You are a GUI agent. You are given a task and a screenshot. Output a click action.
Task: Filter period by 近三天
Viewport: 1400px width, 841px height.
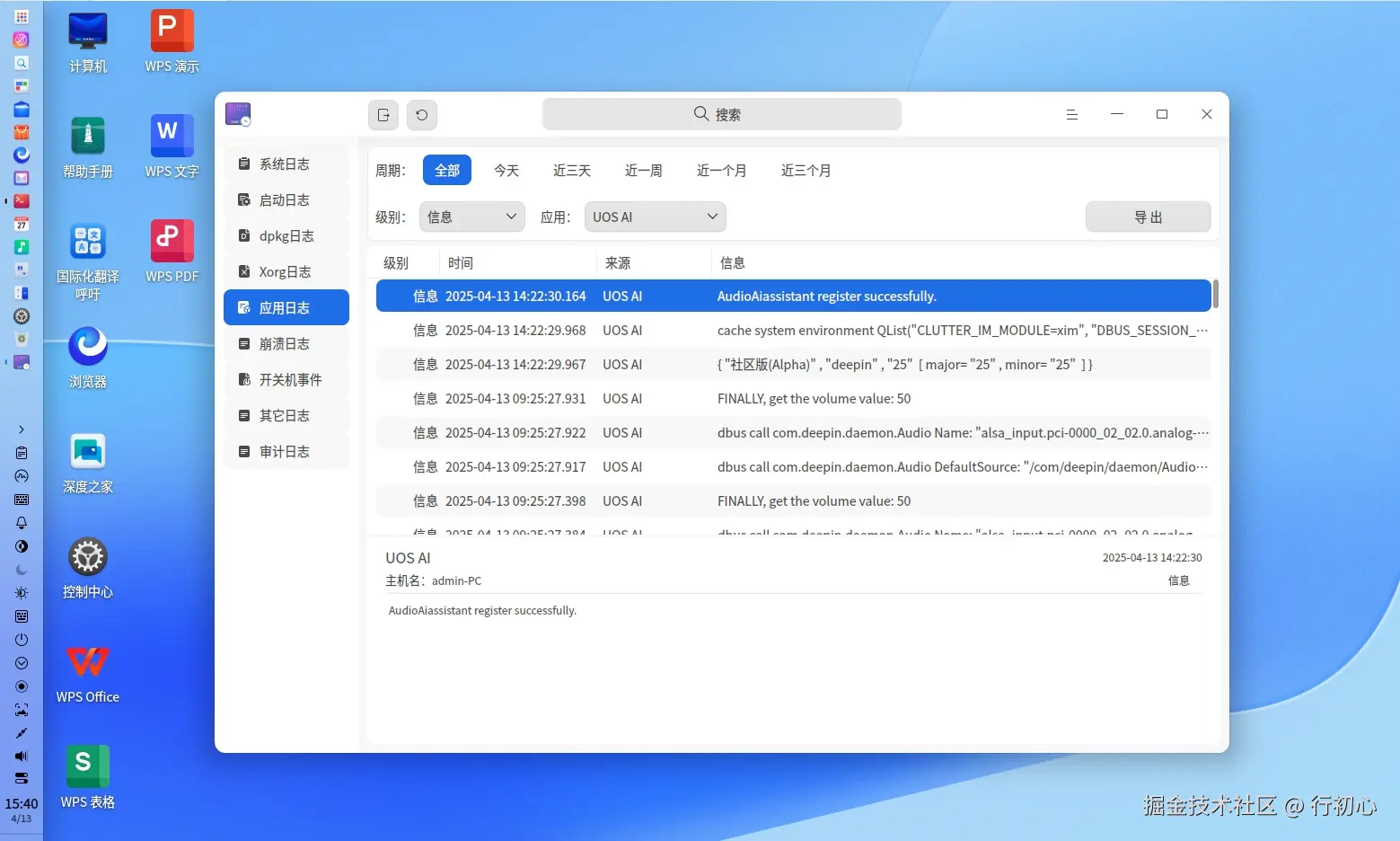coord(572,170)
